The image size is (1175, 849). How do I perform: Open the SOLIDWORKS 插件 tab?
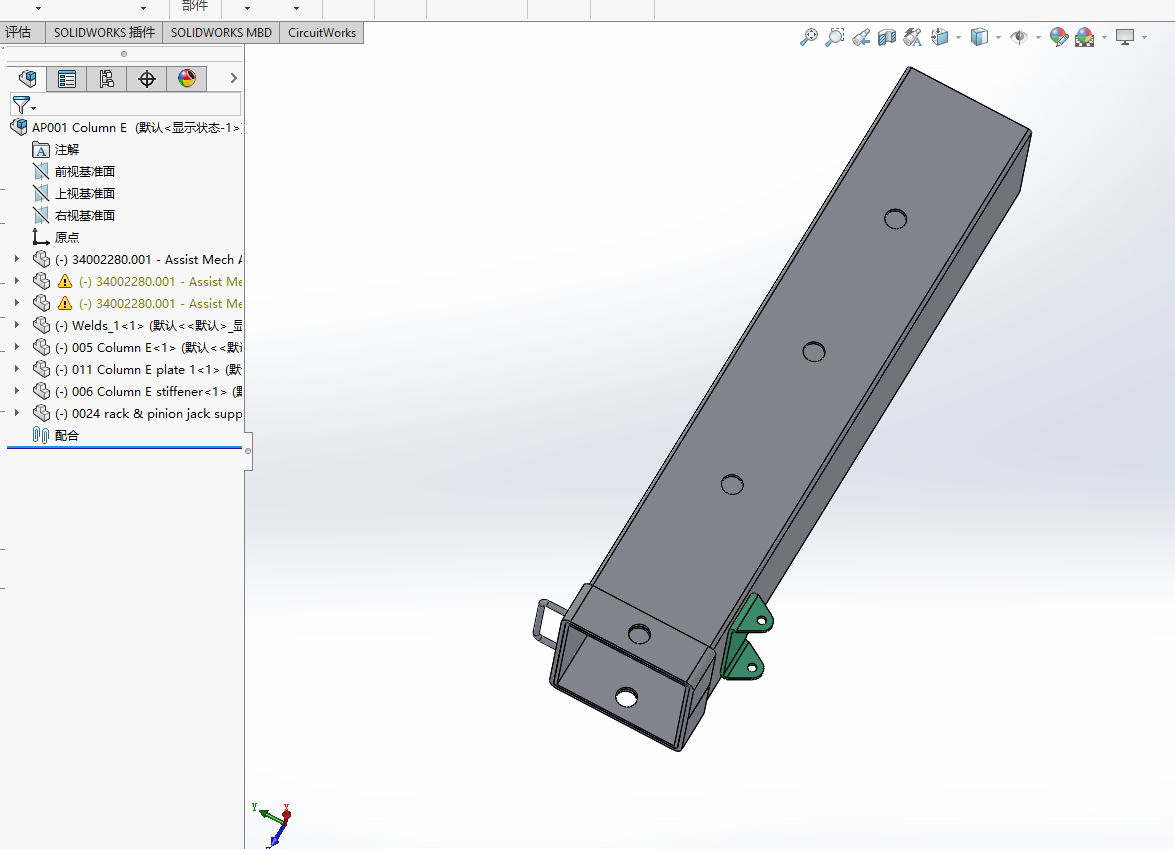(x=104, y=33)
